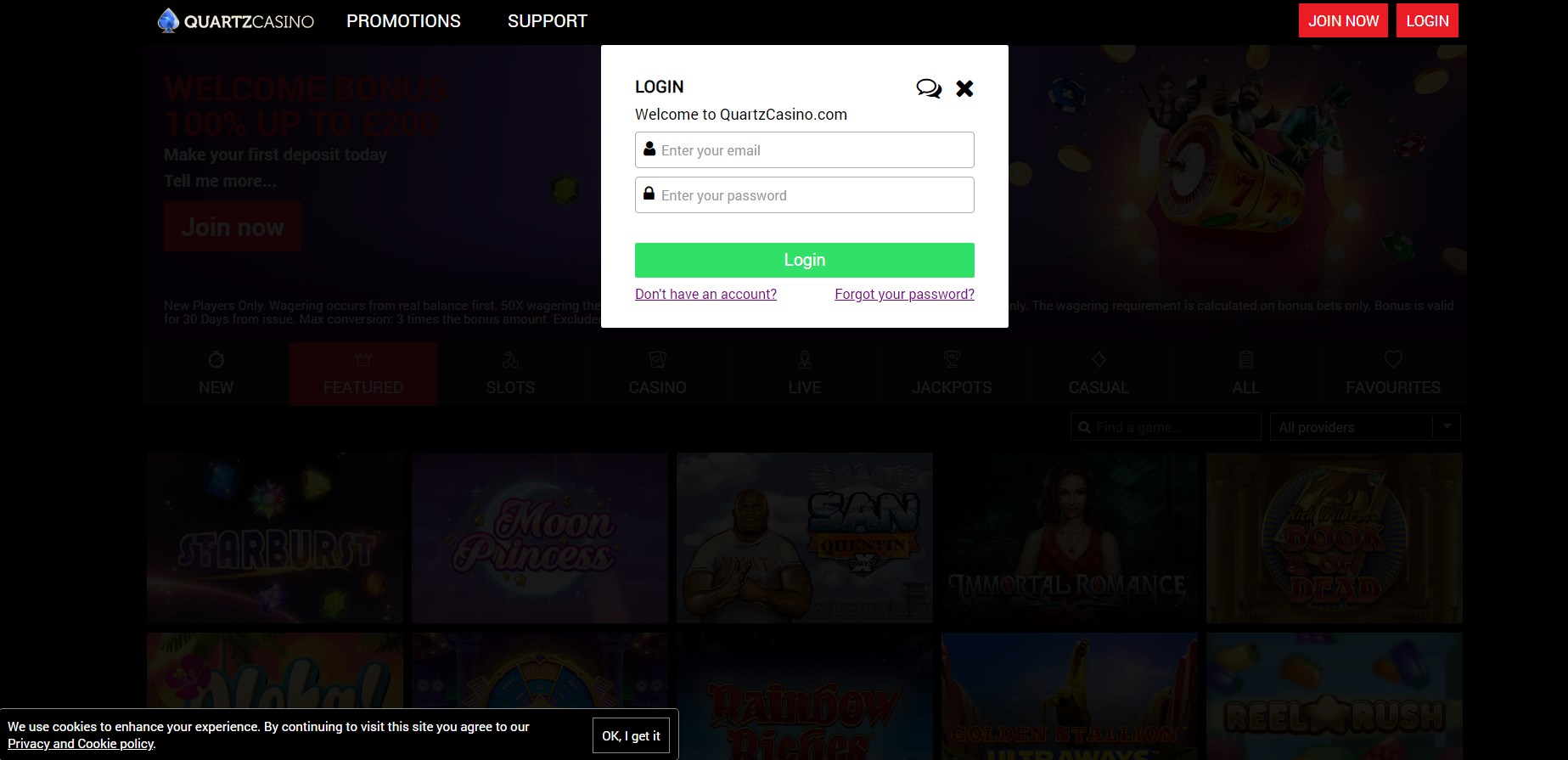This screenshot has width=1568, height=760.
Task: Open the Golden Stallion game thumbnail
Action: (x=1070, y=696)
